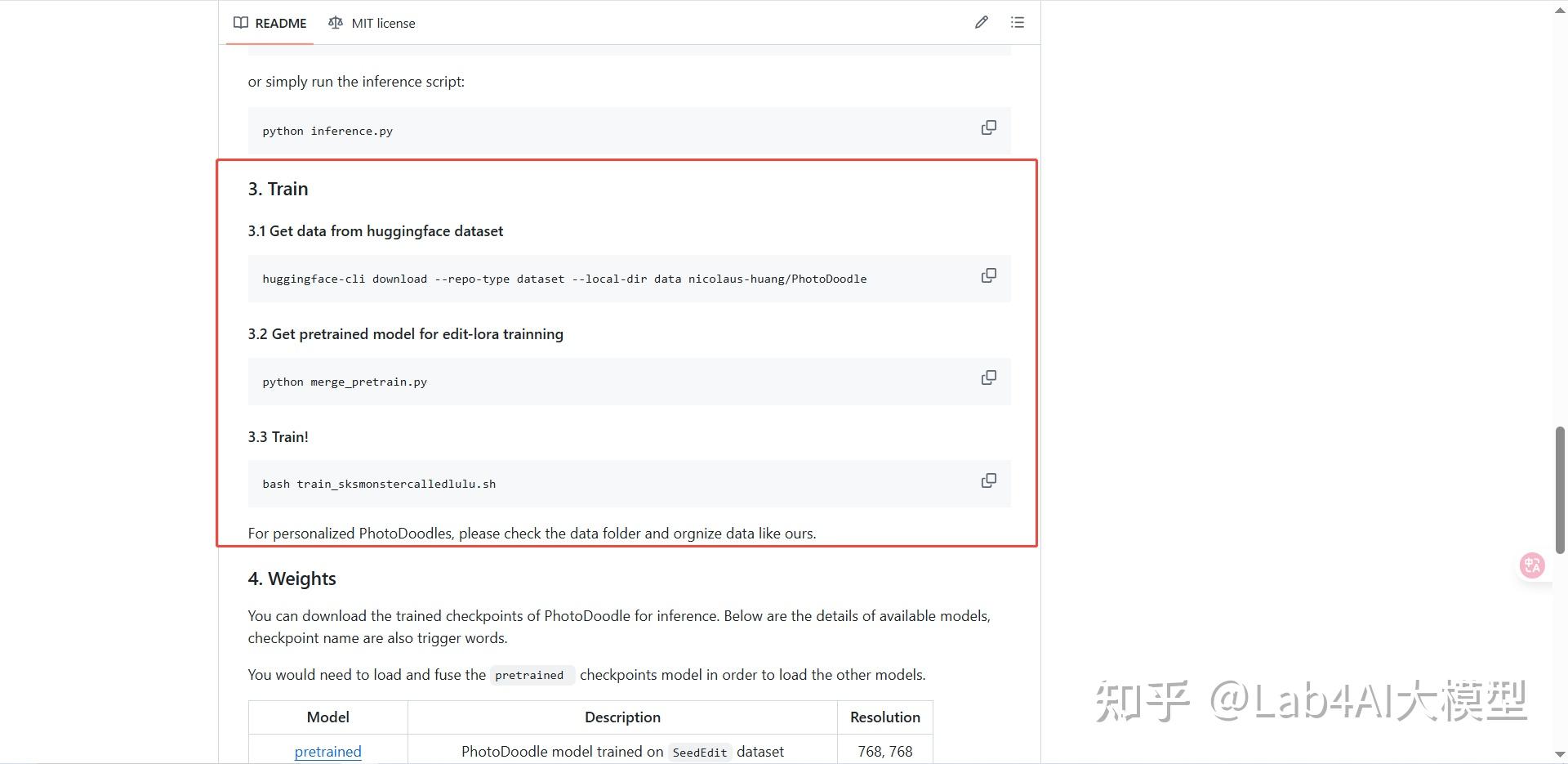Click the pencil edit file icon
This screenshot has width=1568, height=764.
point(981,23)
